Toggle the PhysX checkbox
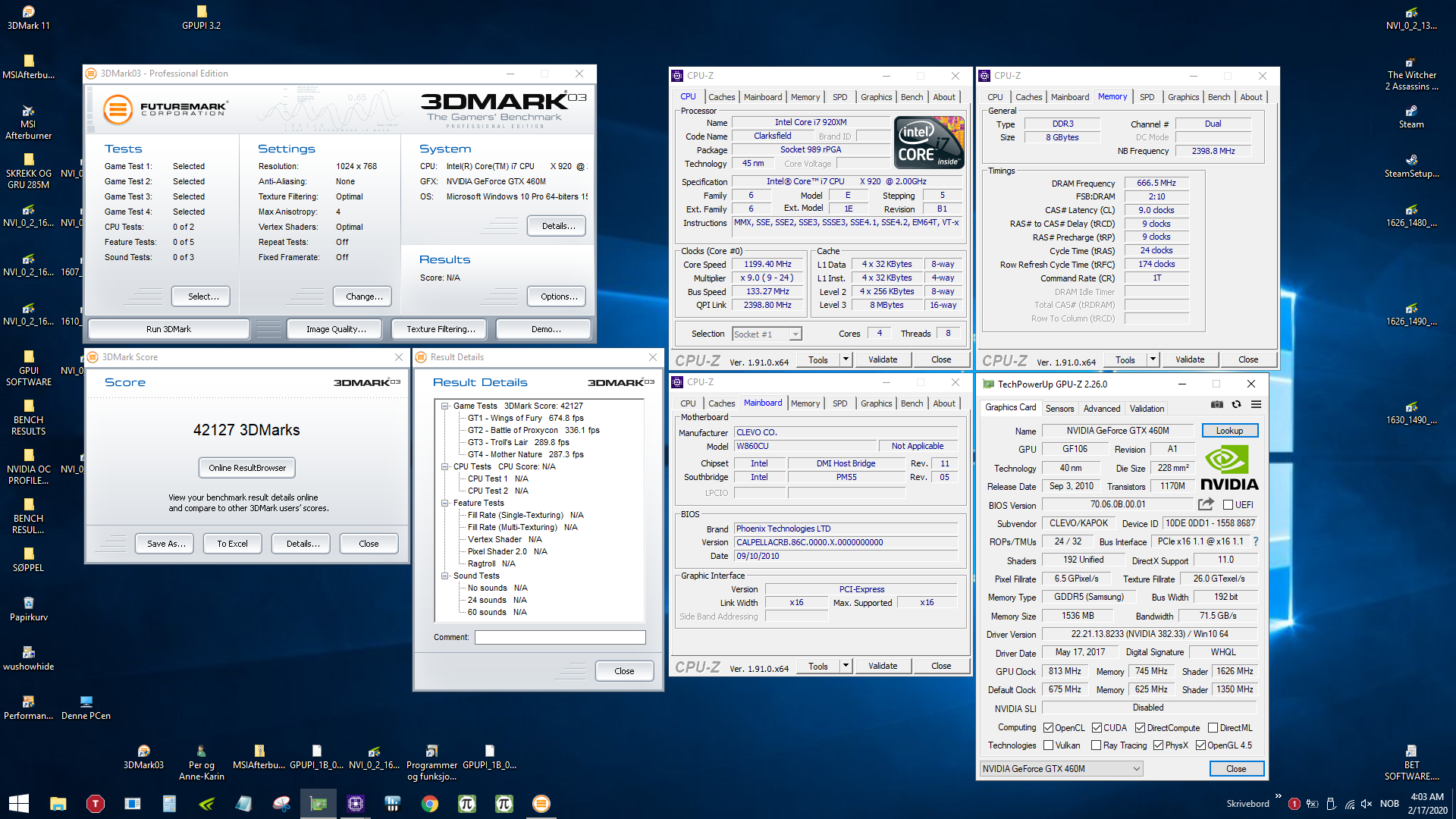This screenshot has height=819, width=1456. tap(1158, 745)
